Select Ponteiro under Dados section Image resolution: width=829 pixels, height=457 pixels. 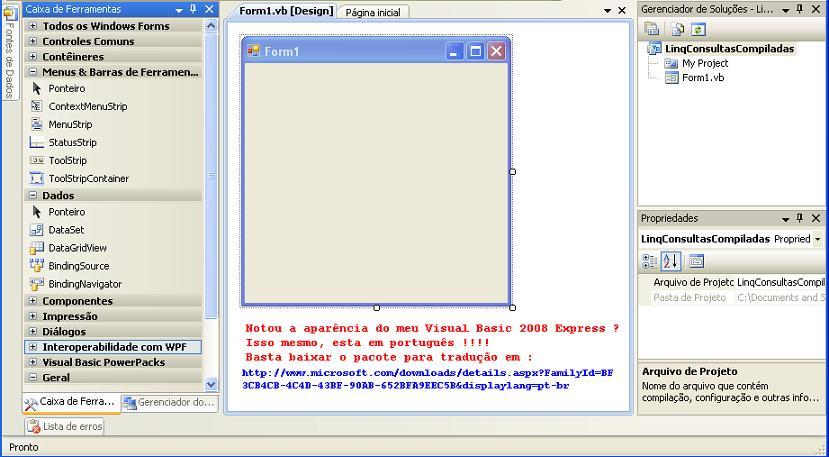(67, 212)
